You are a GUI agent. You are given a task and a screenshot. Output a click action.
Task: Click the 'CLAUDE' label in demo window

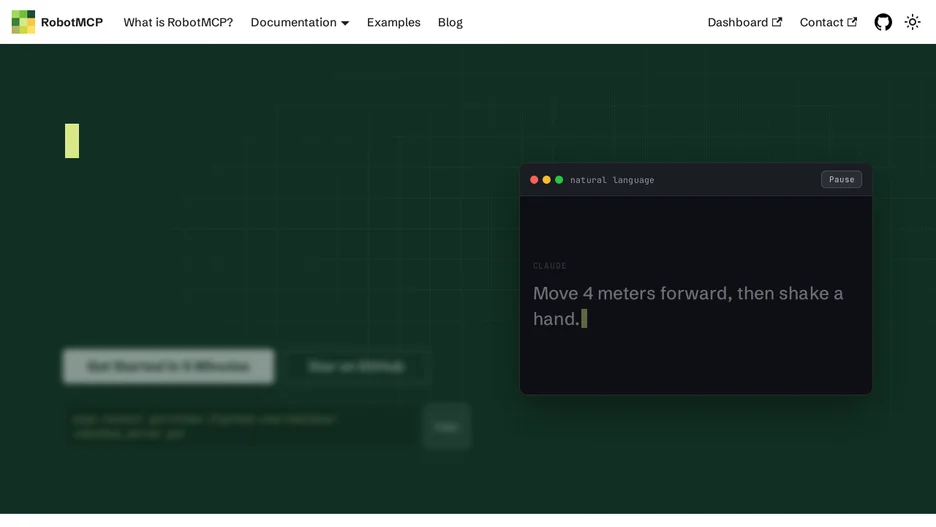(550, 266)
